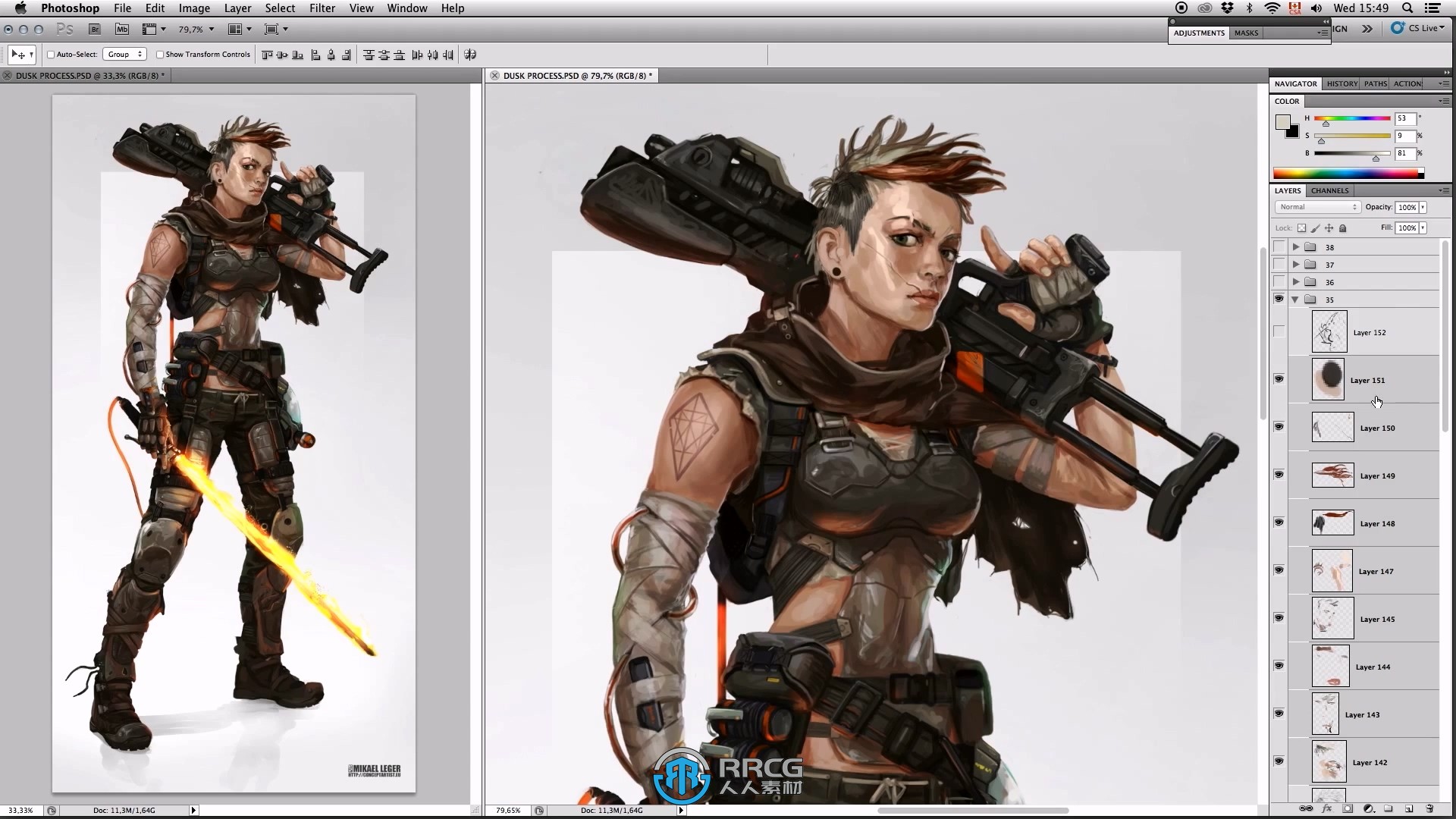
Task: Open the Screen Mode dropdown
Action: pyautogui.click(x=276, y=30)
